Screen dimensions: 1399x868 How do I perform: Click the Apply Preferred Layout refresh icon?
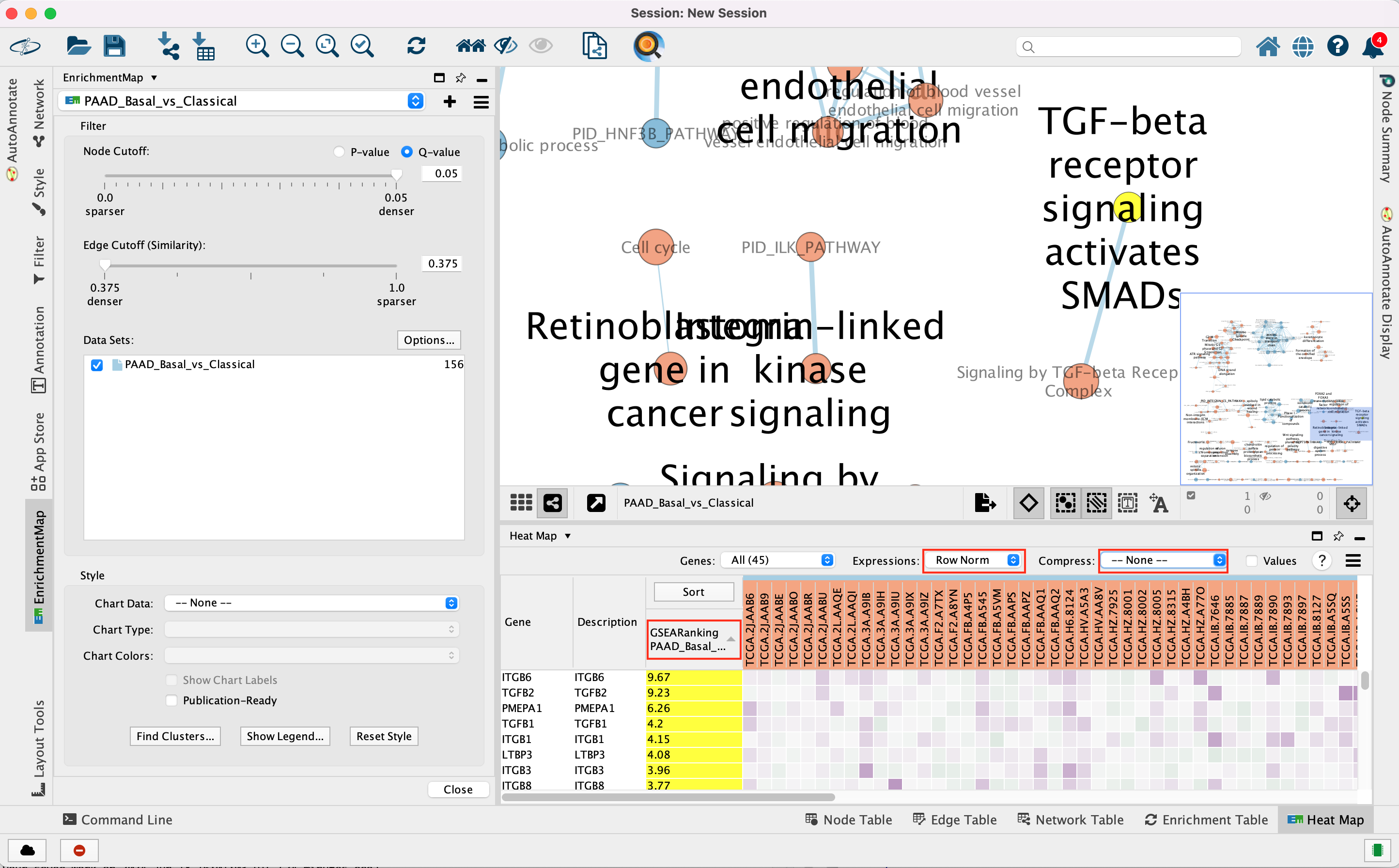click(x=416, y=46)
